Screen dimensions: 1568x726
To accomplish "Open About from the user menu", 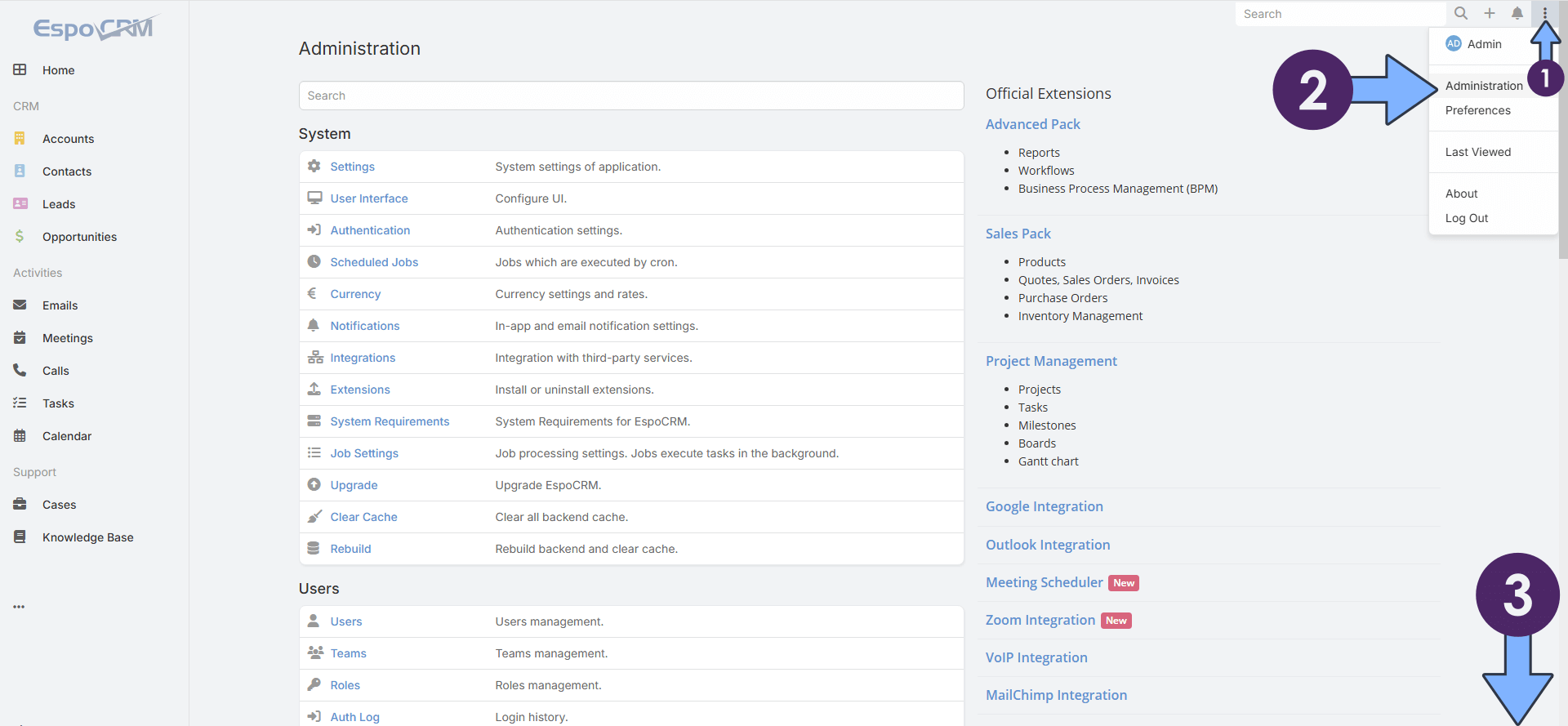I will pyautogui.click(x=1462, y=194).
